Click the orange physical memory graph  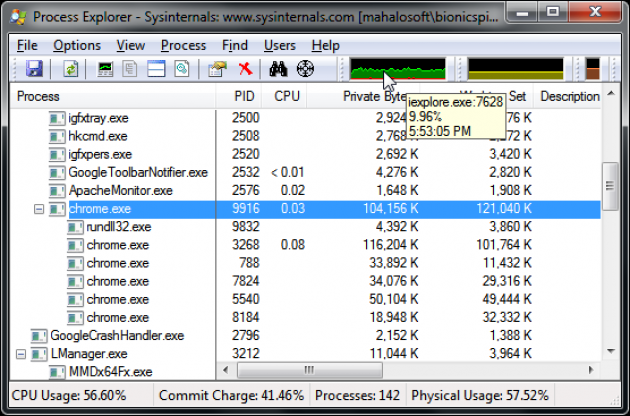[593, 69]
